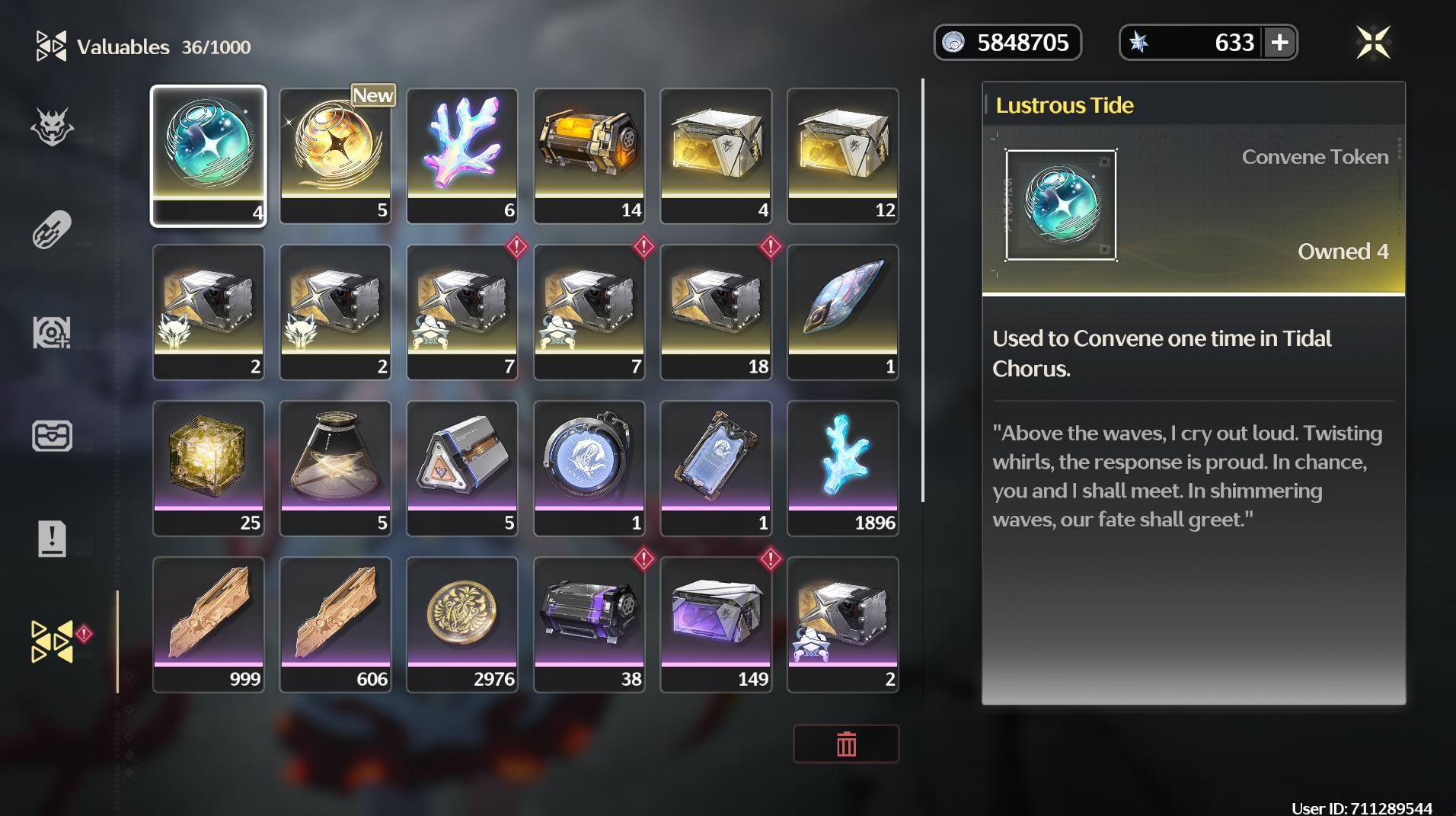Select the golden Radiant Tide item marked New
The width and height of the screenshot is (1456, 816).
tap(336, 156)
